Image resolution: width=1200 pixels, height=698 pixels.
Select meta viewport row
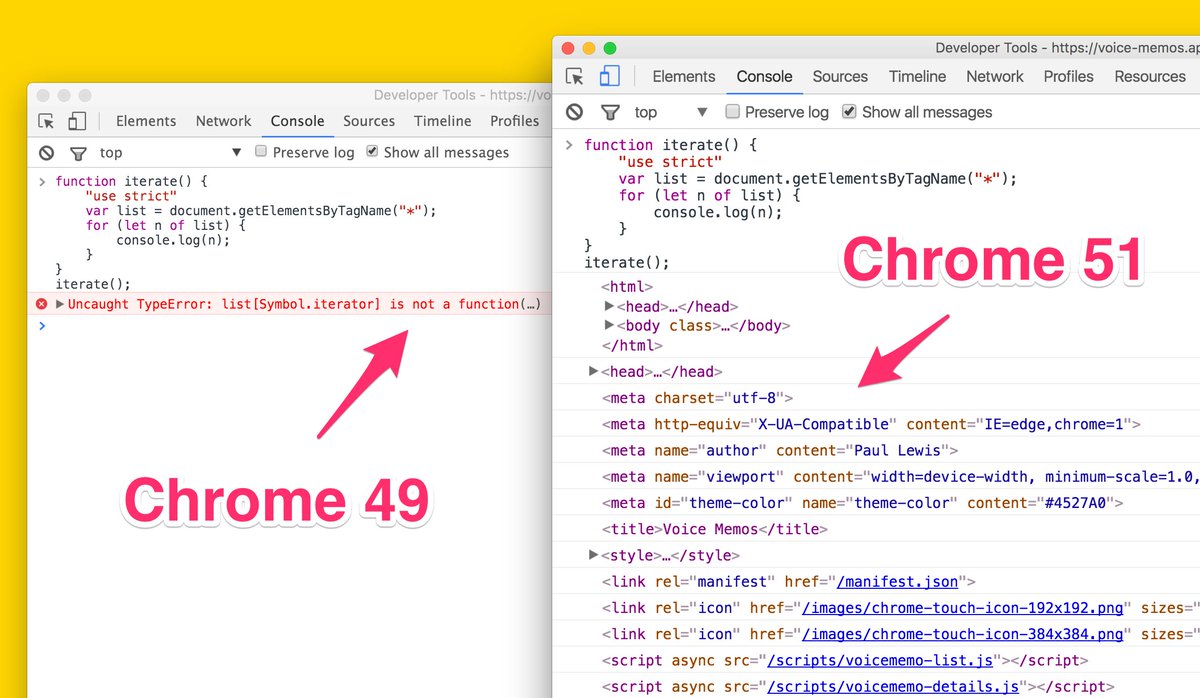(876, 476)
